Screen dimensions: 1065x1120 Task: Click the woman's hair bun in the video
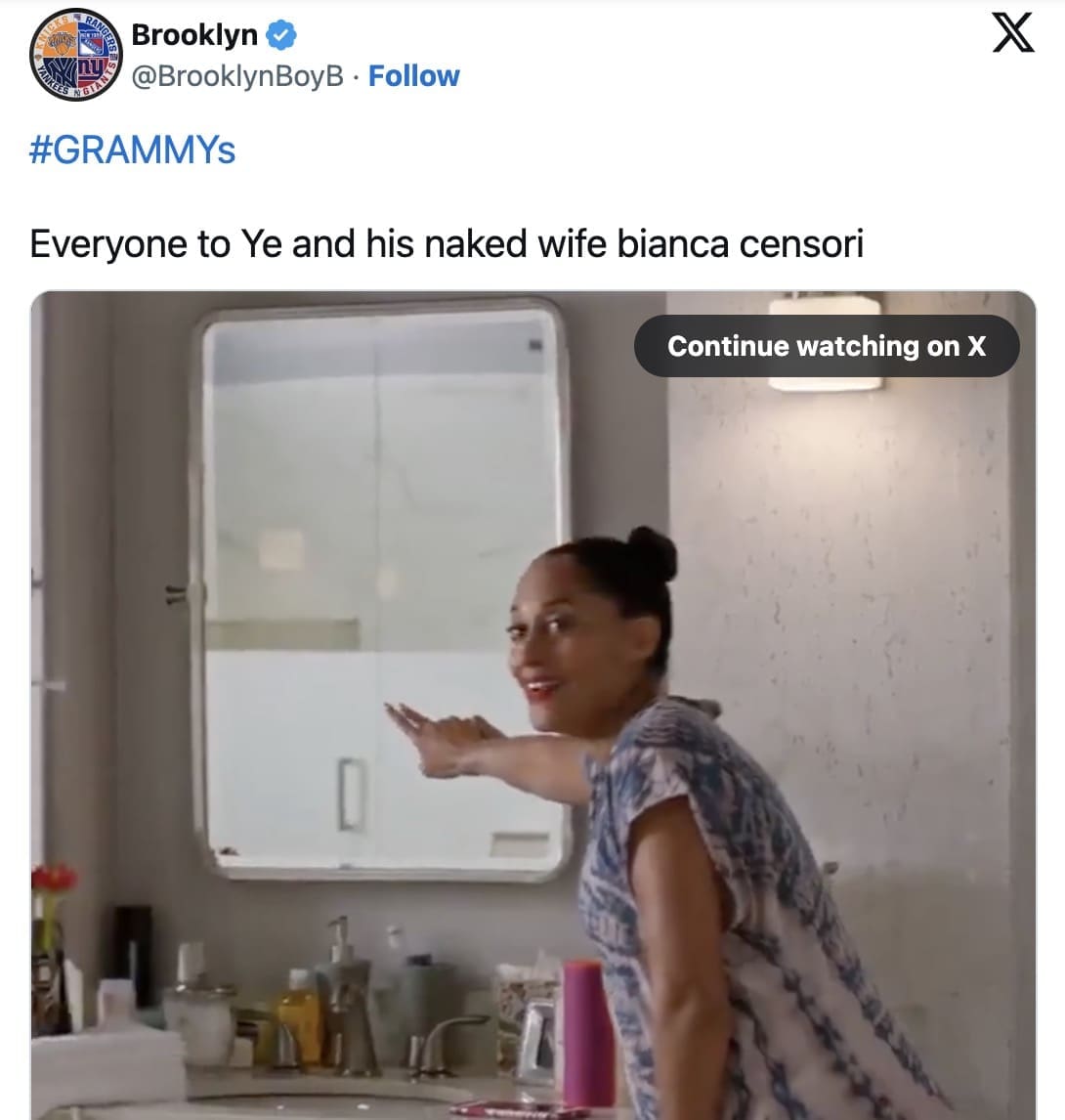652,553
